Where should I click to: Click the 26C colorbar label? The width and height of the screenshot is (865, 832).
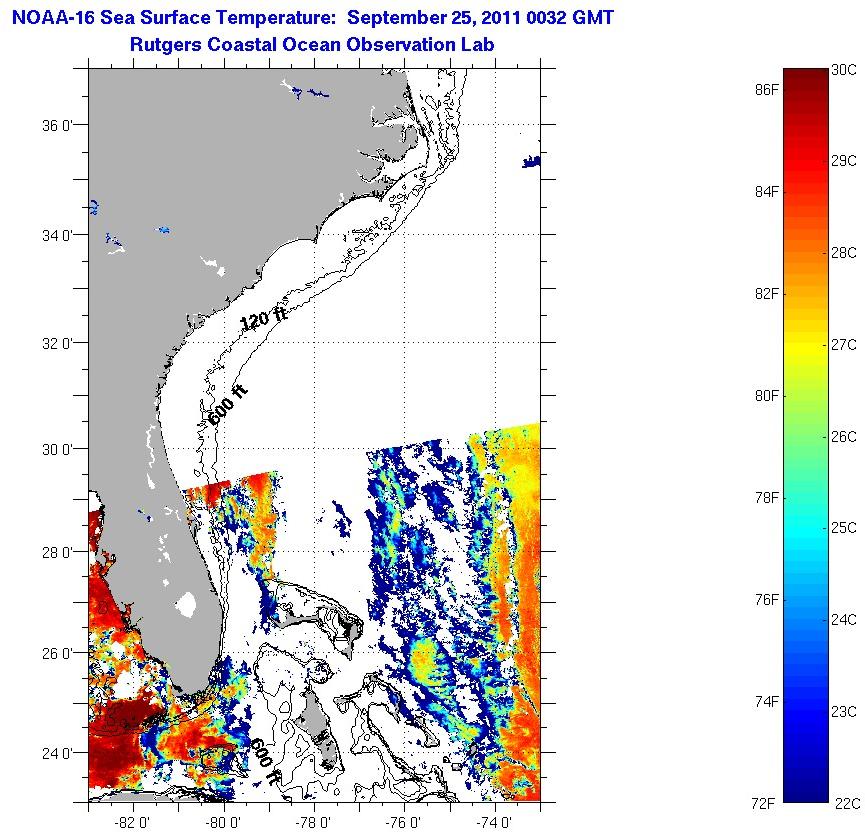[844, 437]
